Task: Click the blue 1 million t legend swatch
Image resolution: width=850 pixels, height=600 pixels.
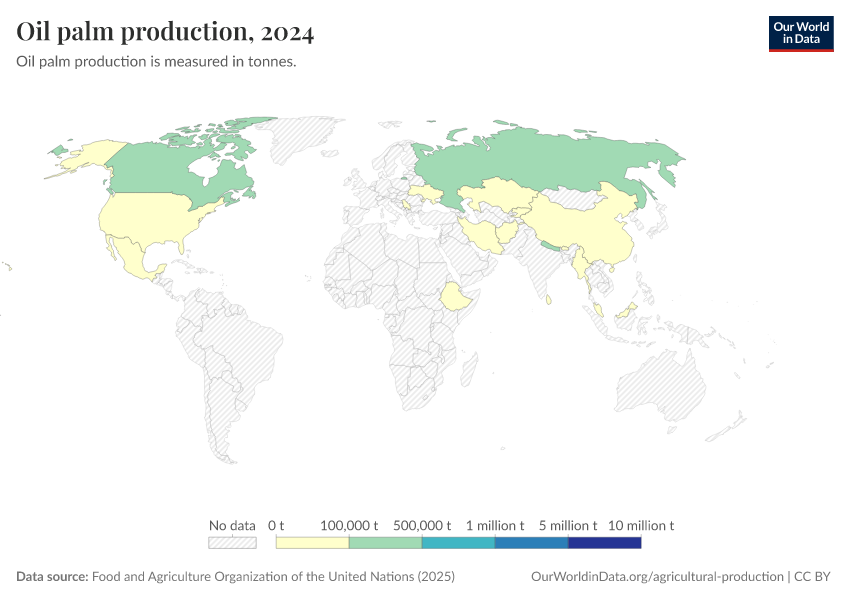Action: 531,543
